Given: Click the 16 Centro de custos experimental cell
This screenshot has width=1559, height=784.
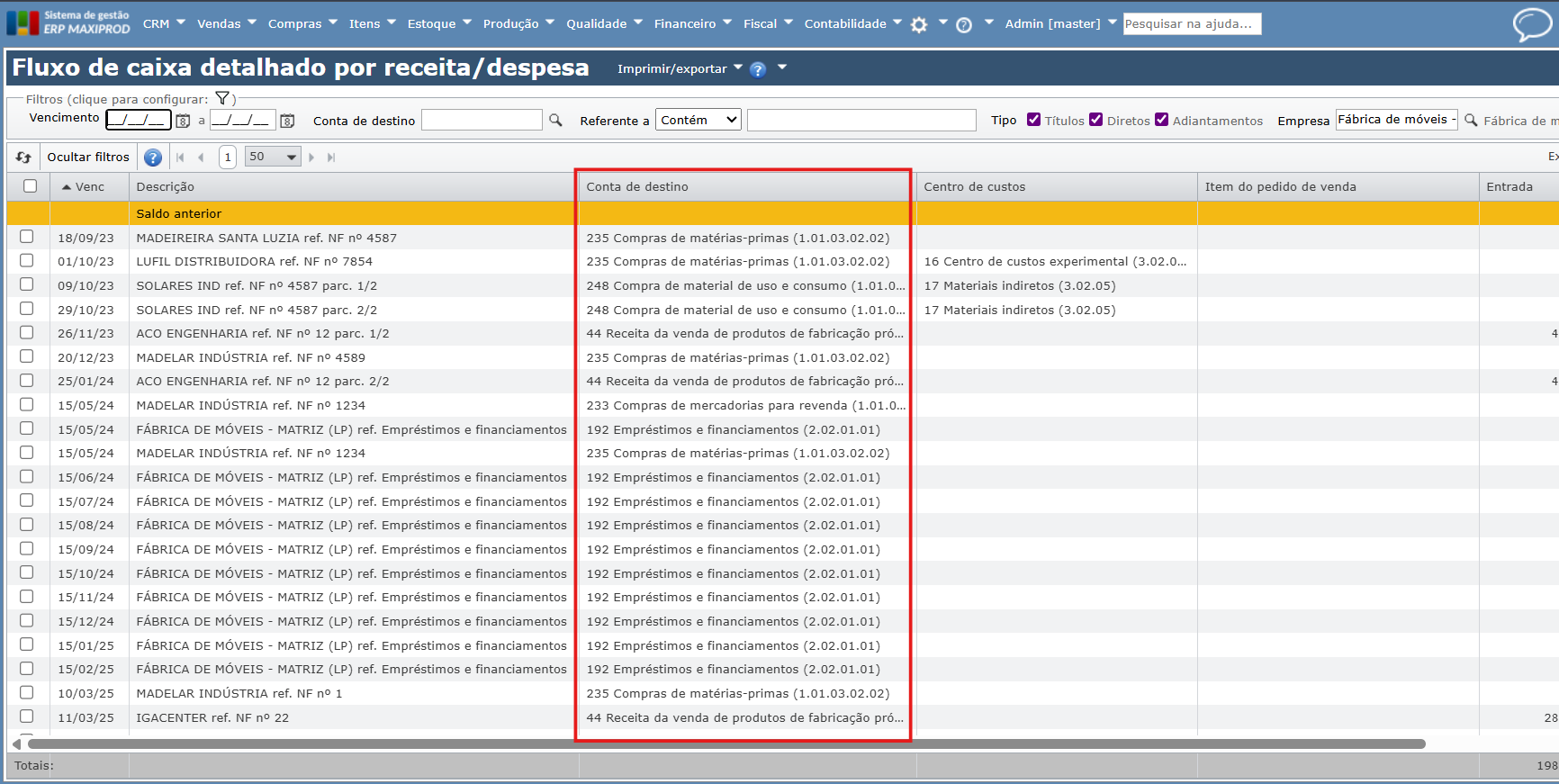Looking at the screenshot, I should pos(1055,261).
